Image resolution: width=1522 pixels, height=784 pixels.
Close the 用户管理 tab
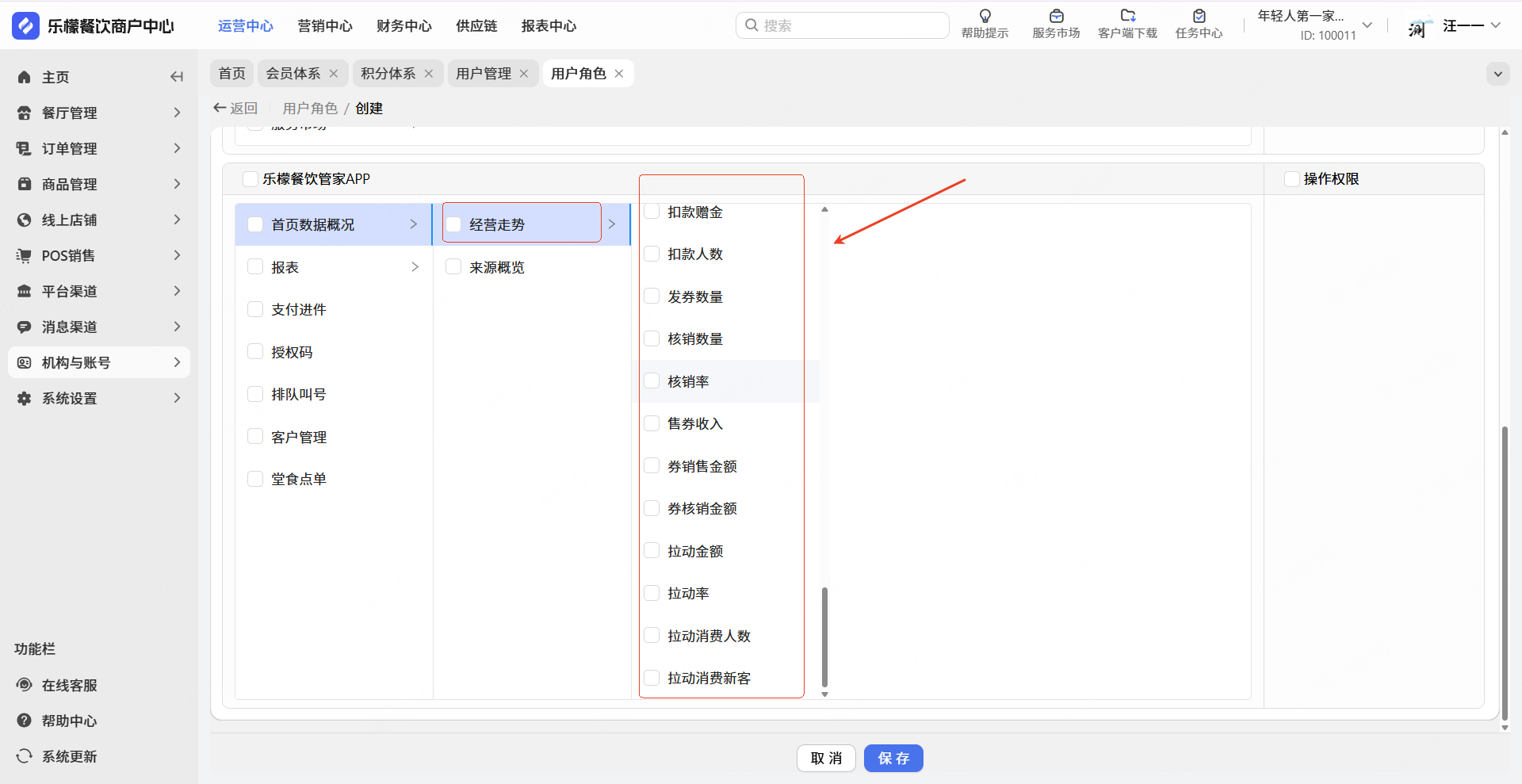tap(524, 74)
